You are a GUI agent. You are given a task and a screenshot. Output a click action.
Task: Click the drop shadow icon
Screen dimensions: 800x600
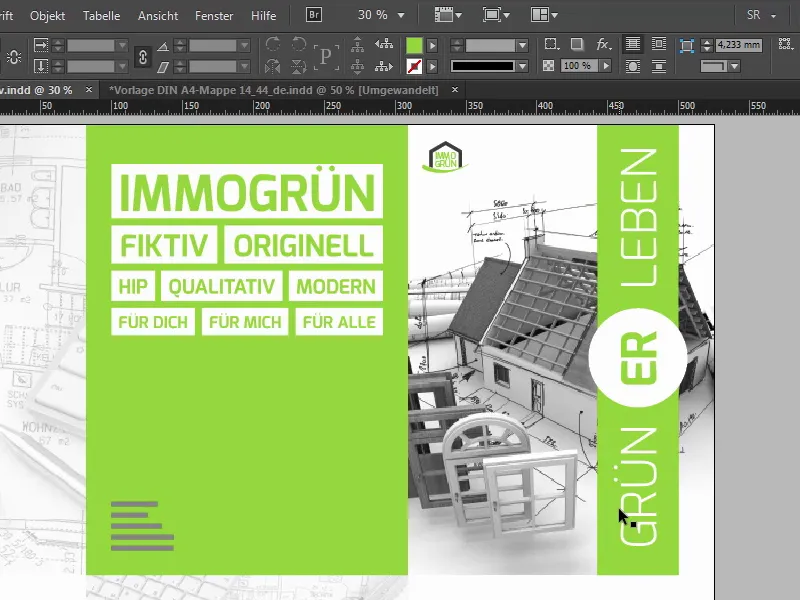[x=577, y=44]
